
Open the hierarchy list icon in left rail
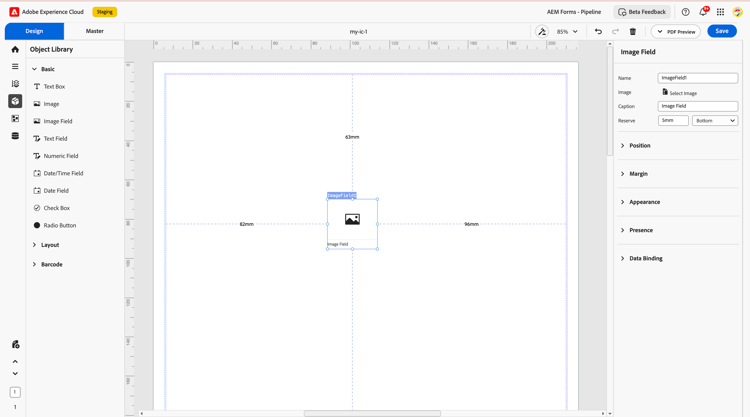(x=15, y=66)
